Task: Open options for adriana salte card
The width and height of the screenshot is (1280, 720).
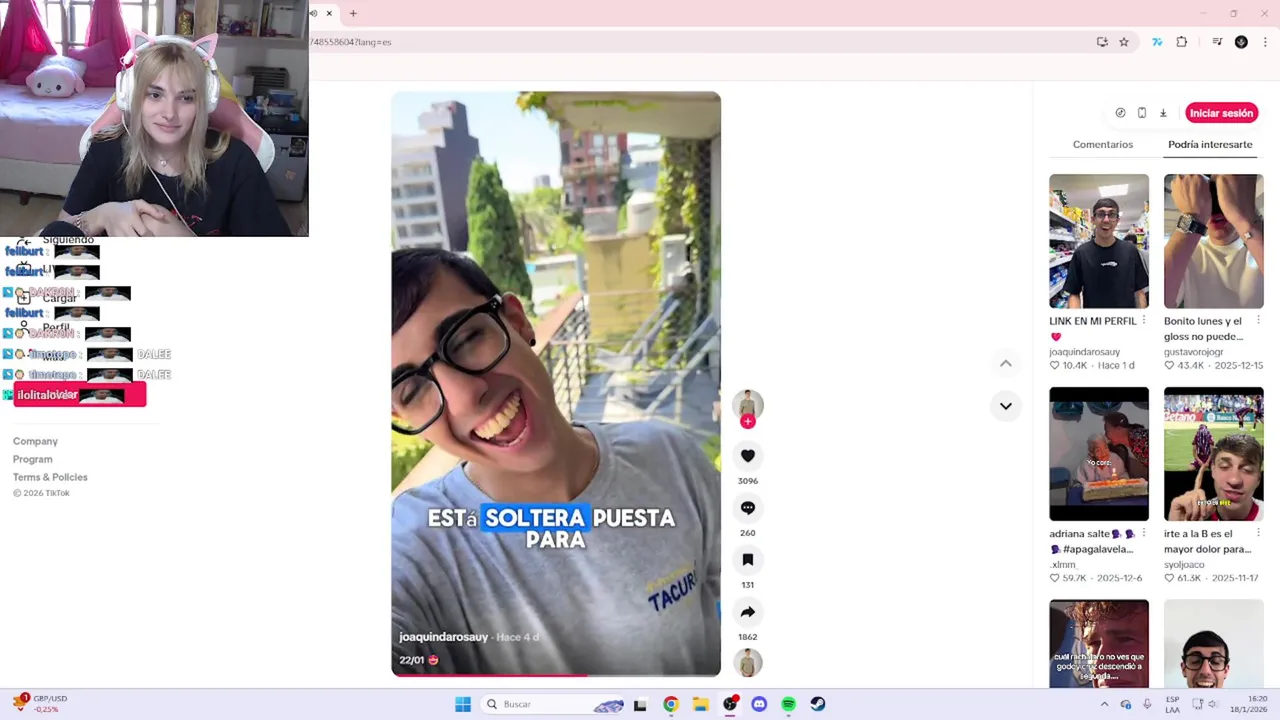Action: pos(1144,534)
